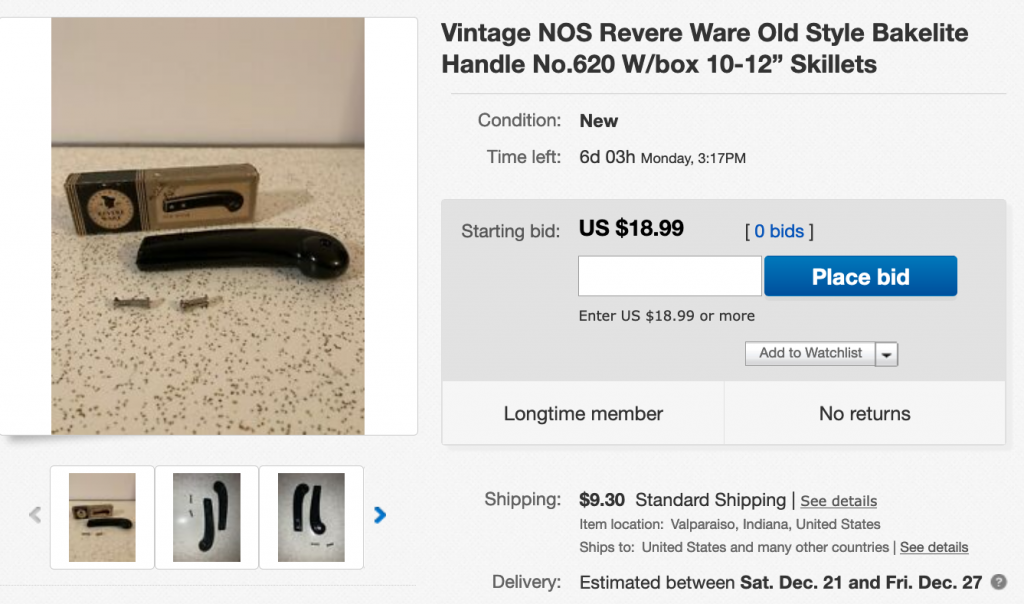
Task: Select first thumbnail with box and handle
Action: pos(103,517)
